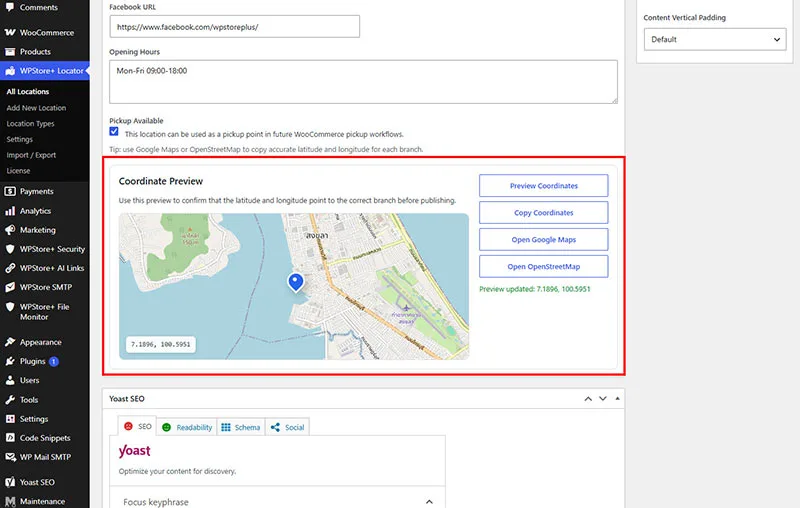Click the Open Google Maps button

[543, 240]
